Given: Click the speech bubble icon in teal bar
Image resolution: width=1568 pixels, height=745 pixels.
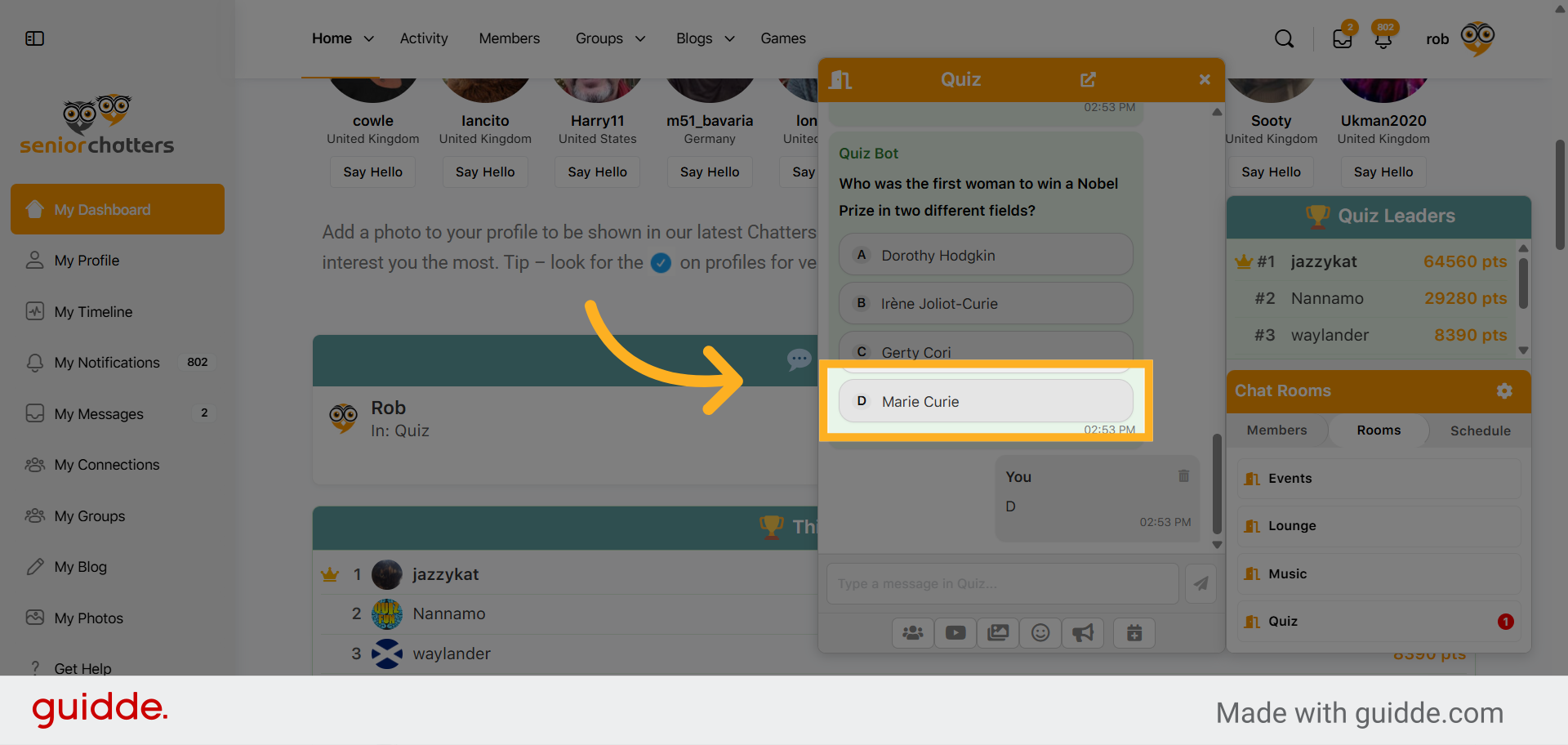Looking at the screenshot, I should coord(799,359).
